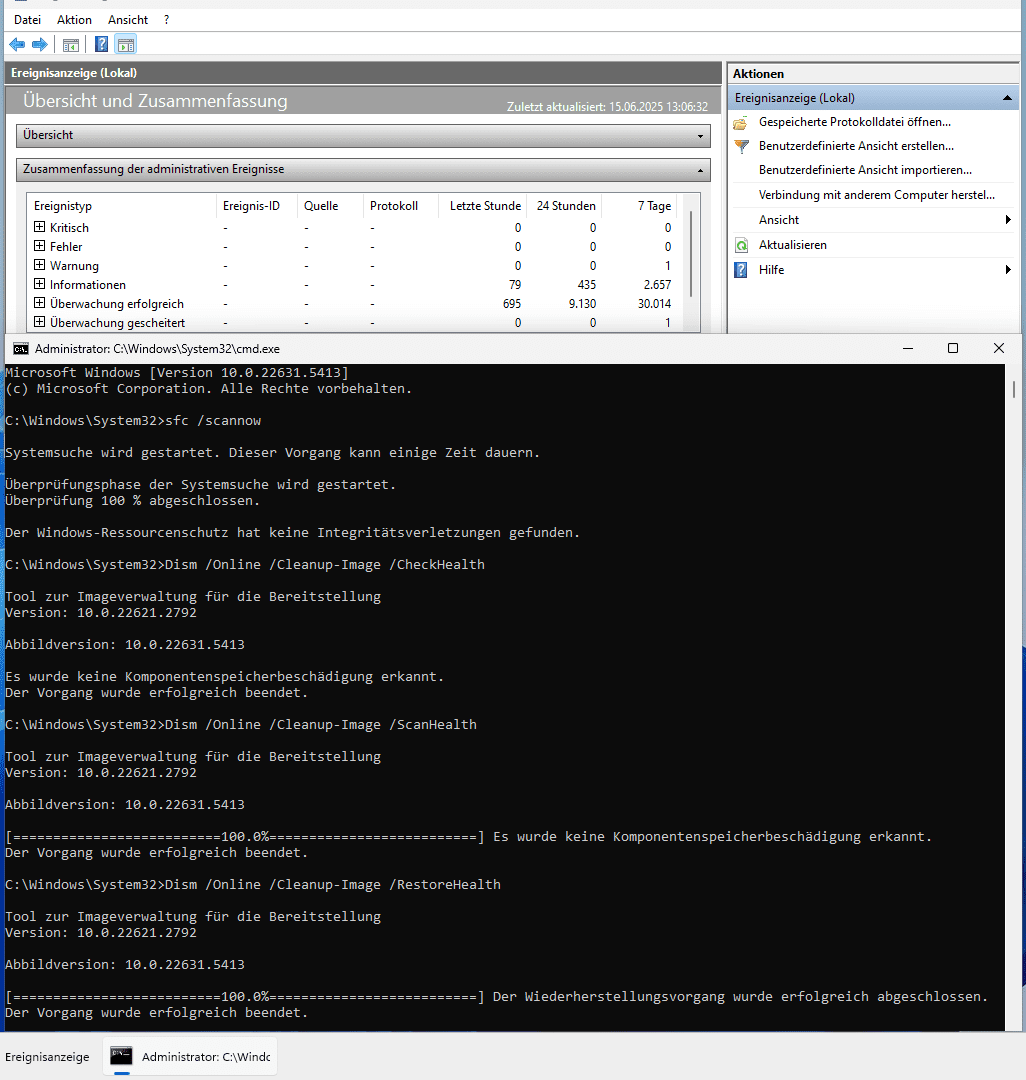The height and width of the screenshot is (1080, 1026).
Task: Expand the Überwachung erfolgreich row
Action: tap(39, 303)
